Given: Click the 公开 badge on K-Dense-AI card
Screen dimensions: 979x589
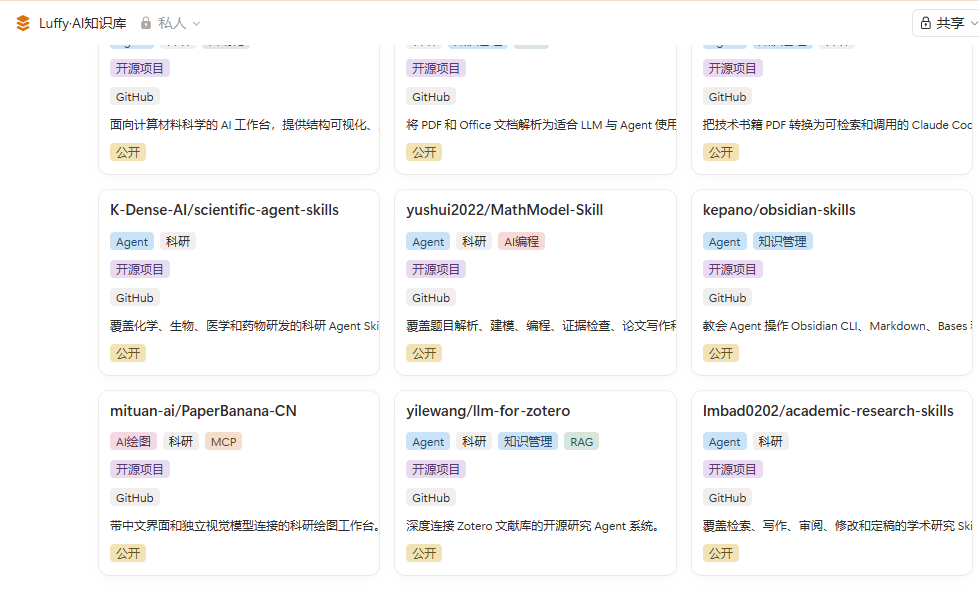Looking at the screenshot, I should pyautogui.click(x=128, y=354).
